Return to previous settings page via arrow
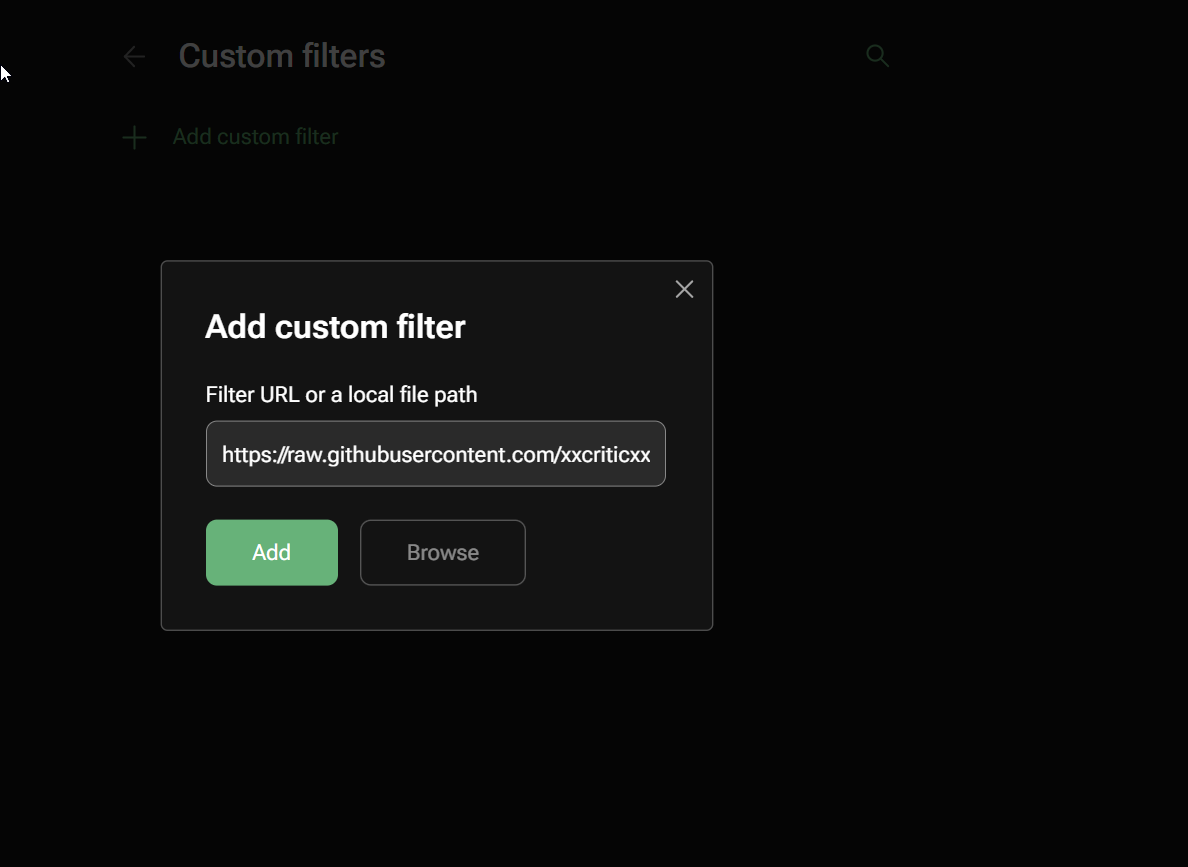The height and width of the screenshot is (867, 1188). tap(134, 57)
